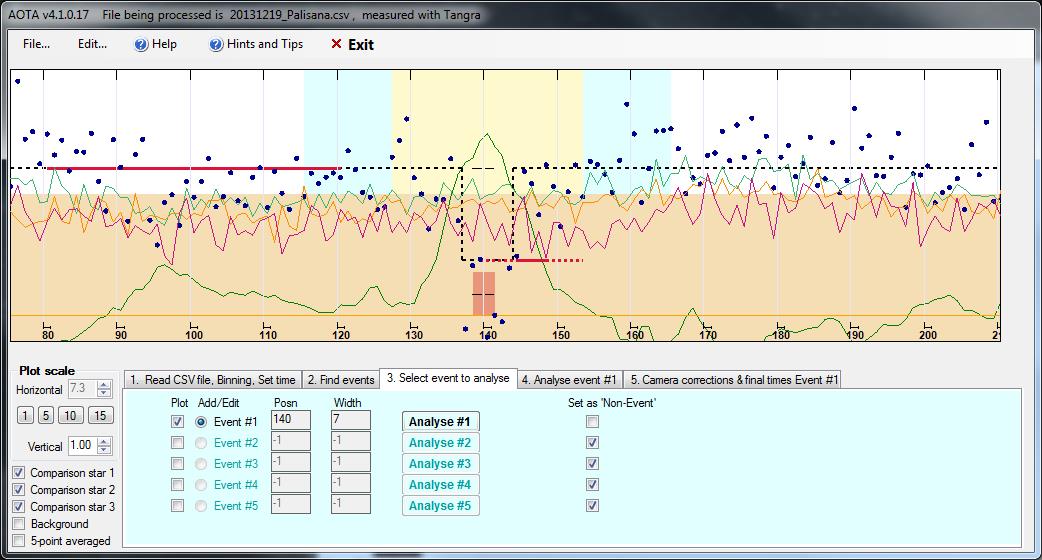1042x560 pixels.
Task: Uncheck Non-Event checkbox for Event #4
Action: coord(592,484)
